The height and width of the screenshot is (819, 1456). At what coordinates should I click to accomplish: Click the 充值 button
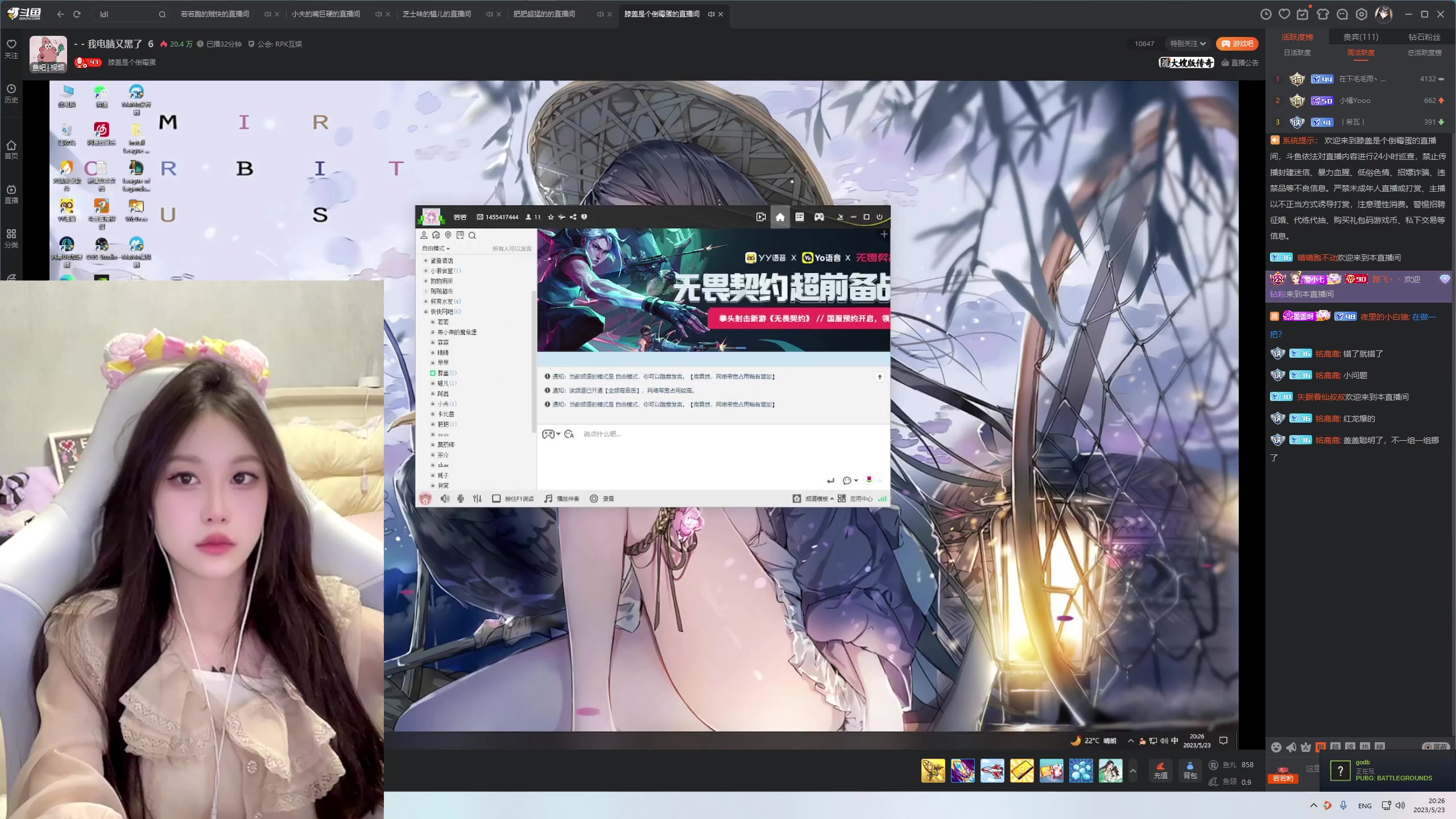(x=1160, y=771)
